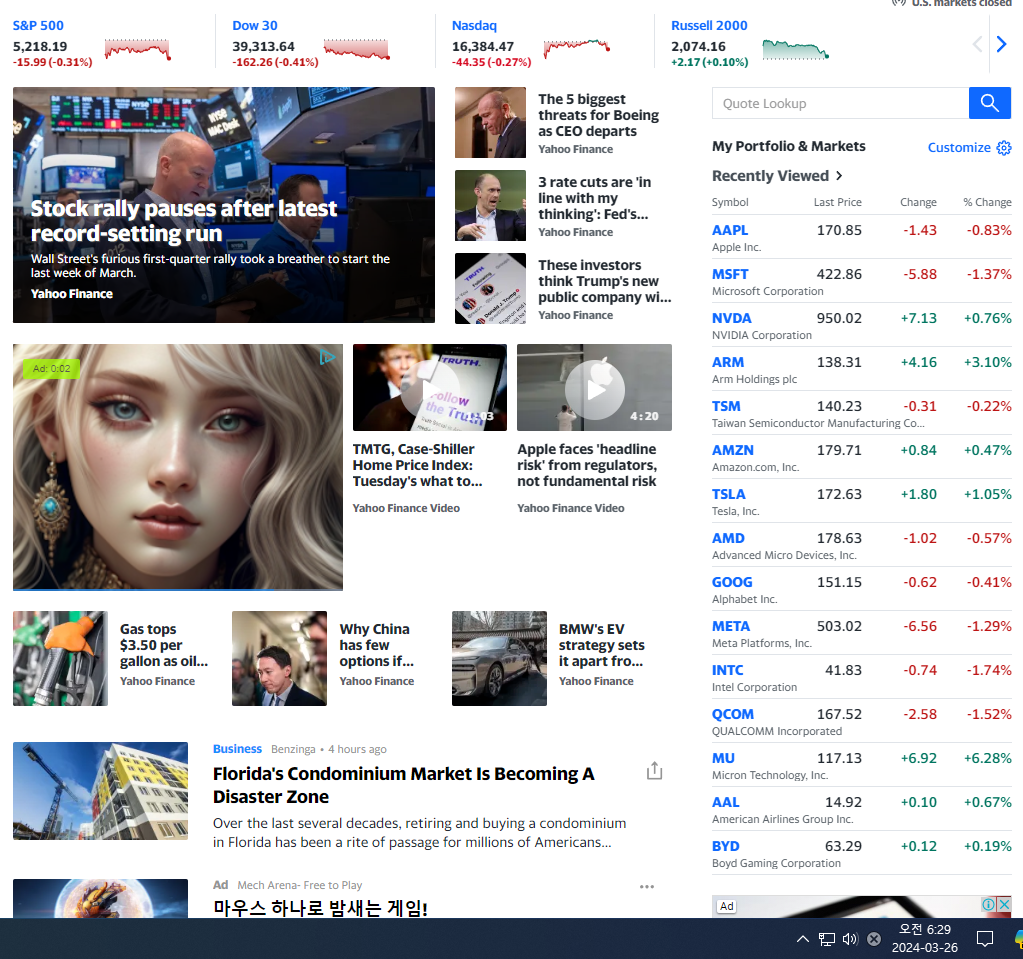The height and width of the screenshot is (959, 1023).
Task: Open the NVDA ticker symbol
Action: coord(731,318)
